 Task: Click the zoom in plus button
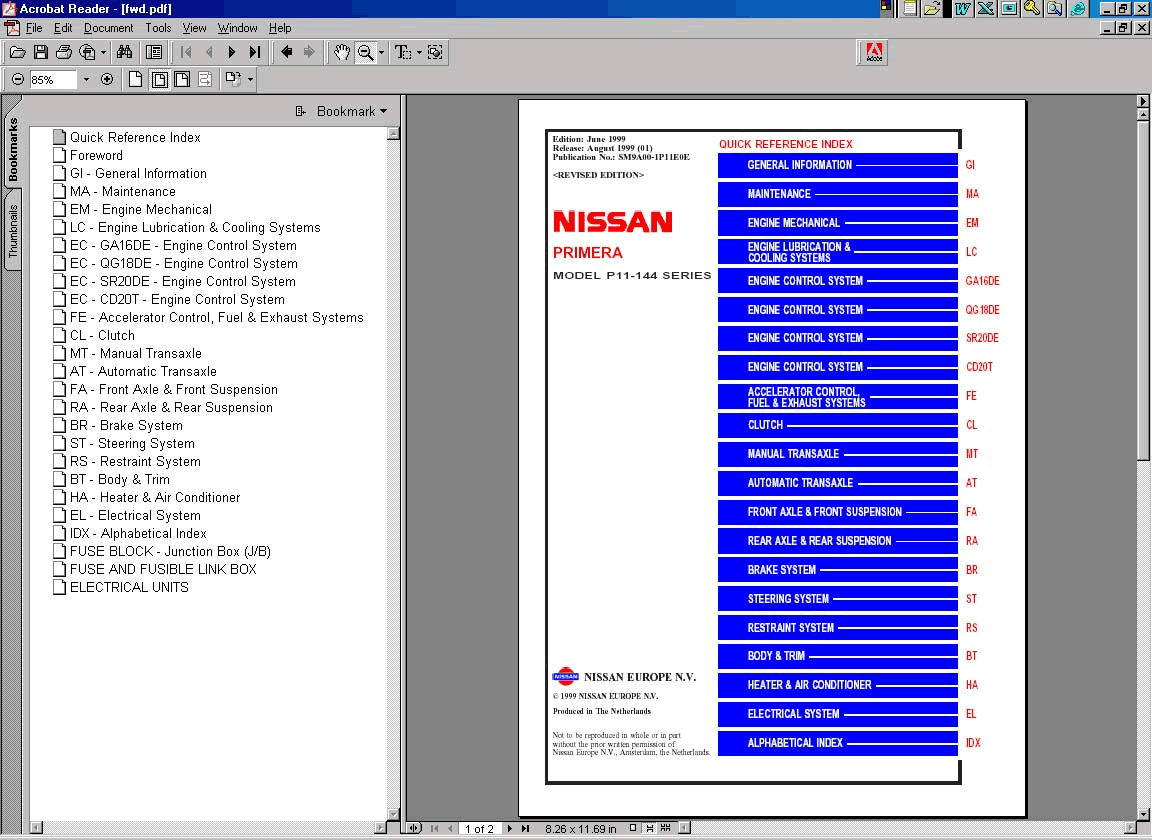[107, 79]
